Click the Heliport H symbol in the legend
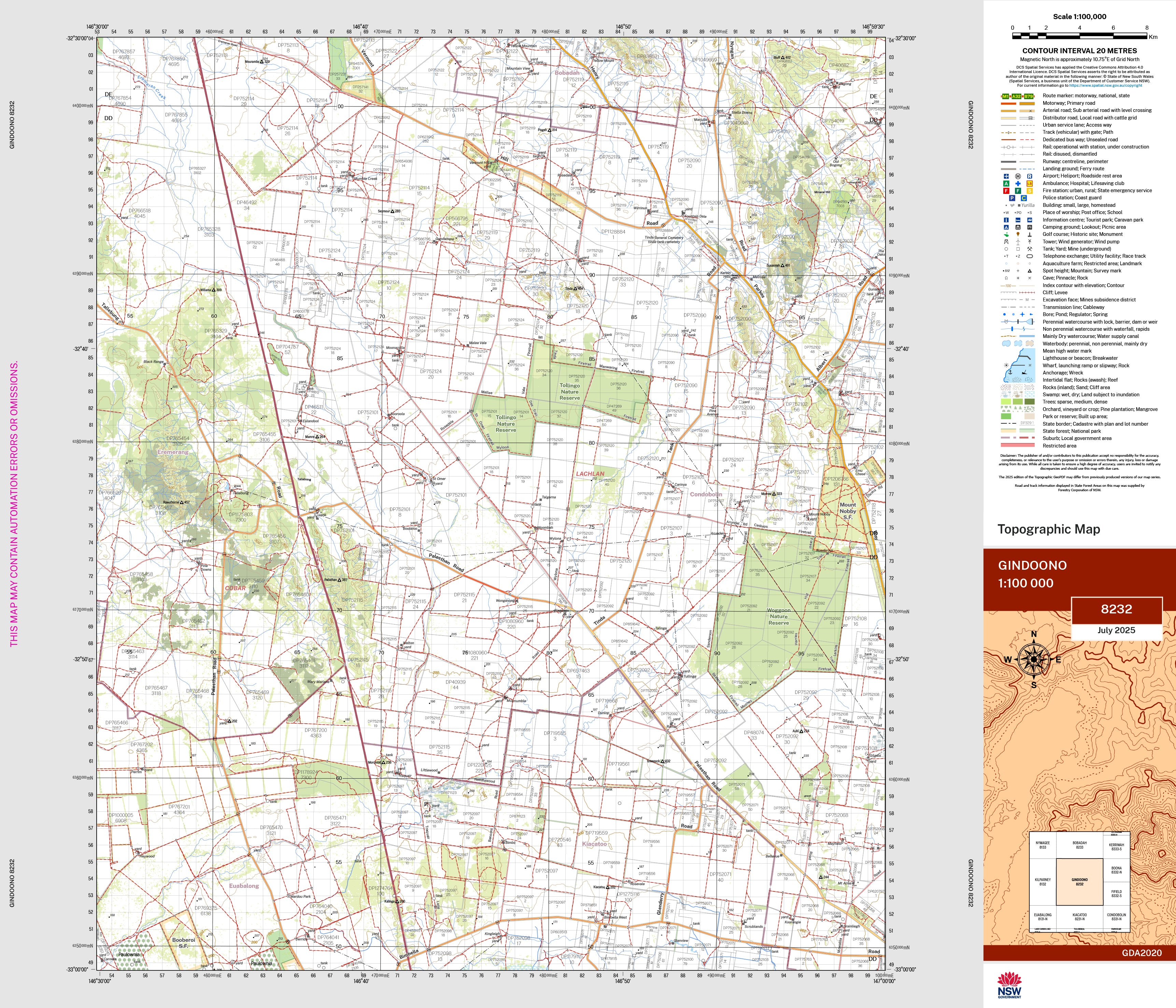The image size is (1176, 1008). click(x=1018, y=176)
